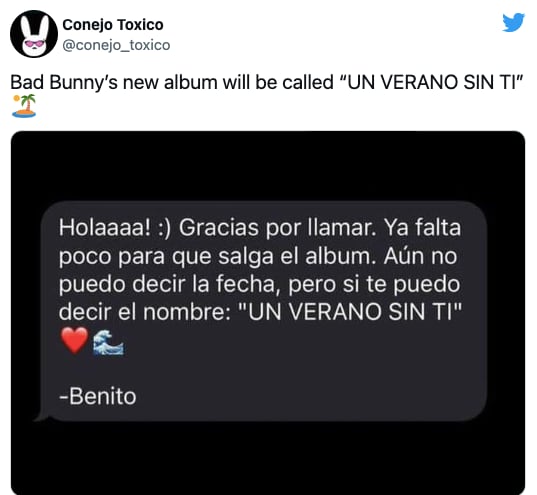The image size is (537, 495).
Task: Click the Conejo Toxico display name
Action: coord(113,25)
